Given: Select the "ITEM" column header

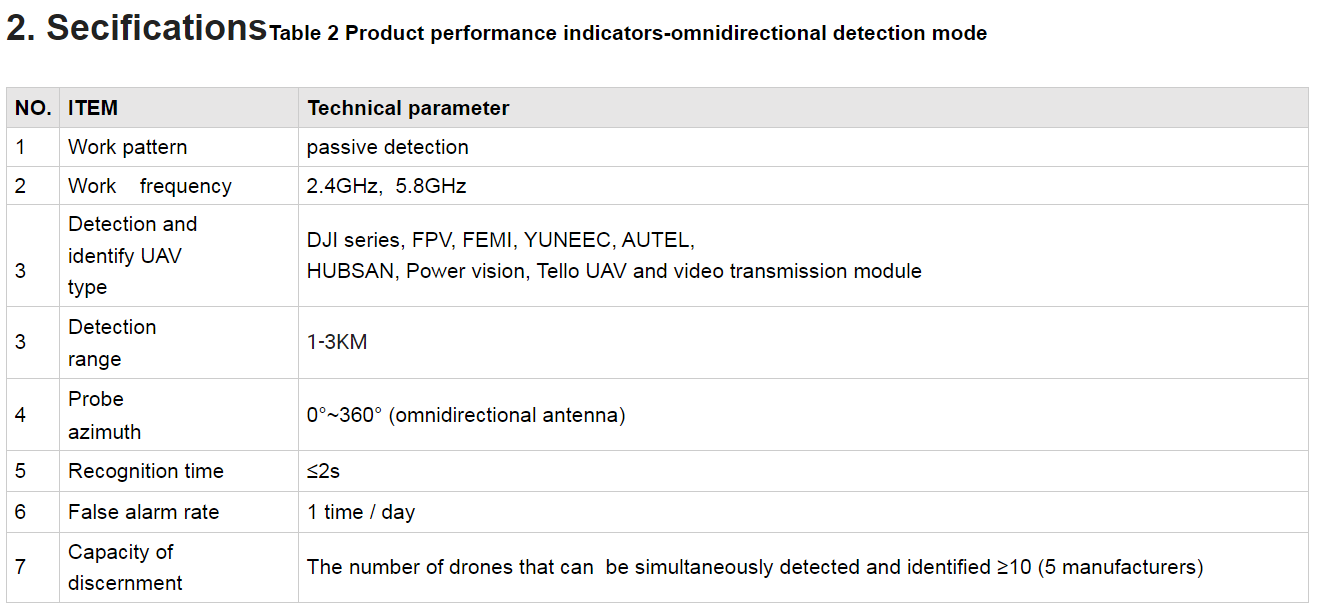Looking at the screenshot, I should click(93, 108).
